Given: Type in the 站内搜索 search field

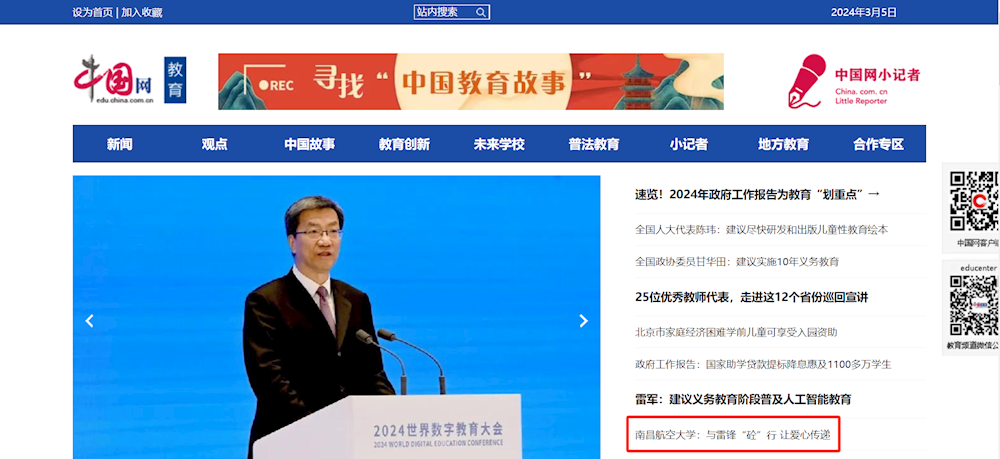Looking at the screenshot, I should [x=442, y=12].
